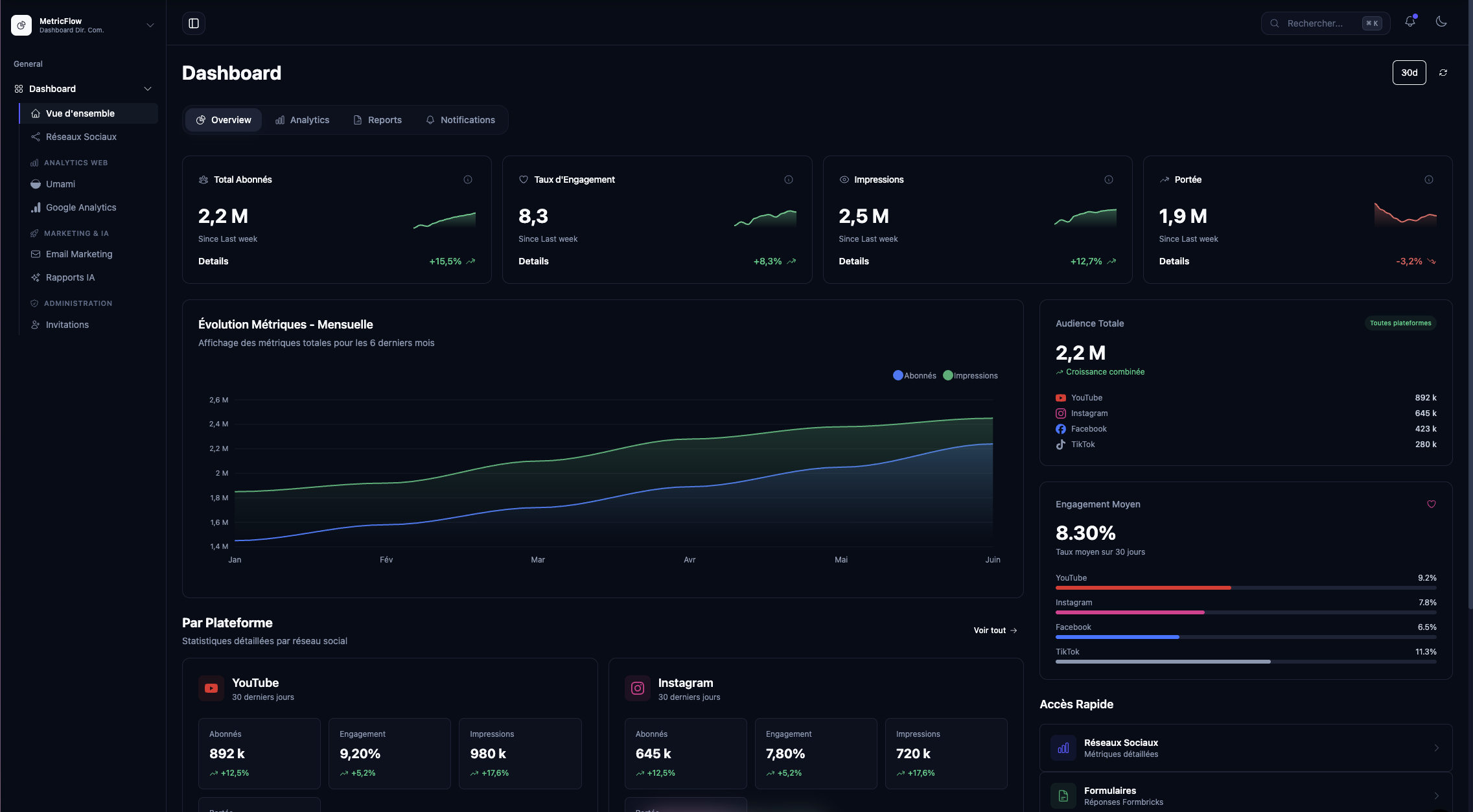The width and height of the screenshot is (1473, 812).
Task: Click the Facebook icon in Audience Totale
Action: coord(1061,429)
